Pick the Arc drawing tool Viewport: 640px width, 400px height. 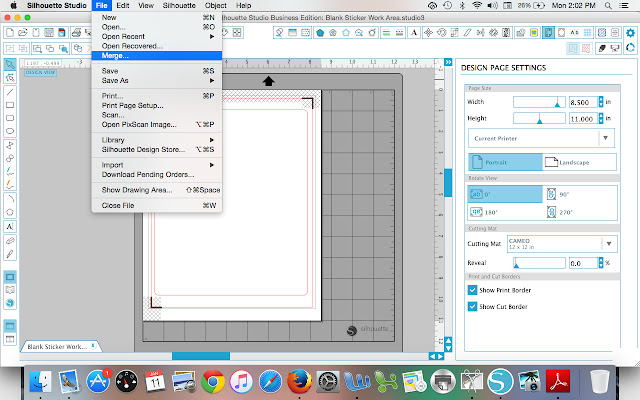click(x=10, y=199)
